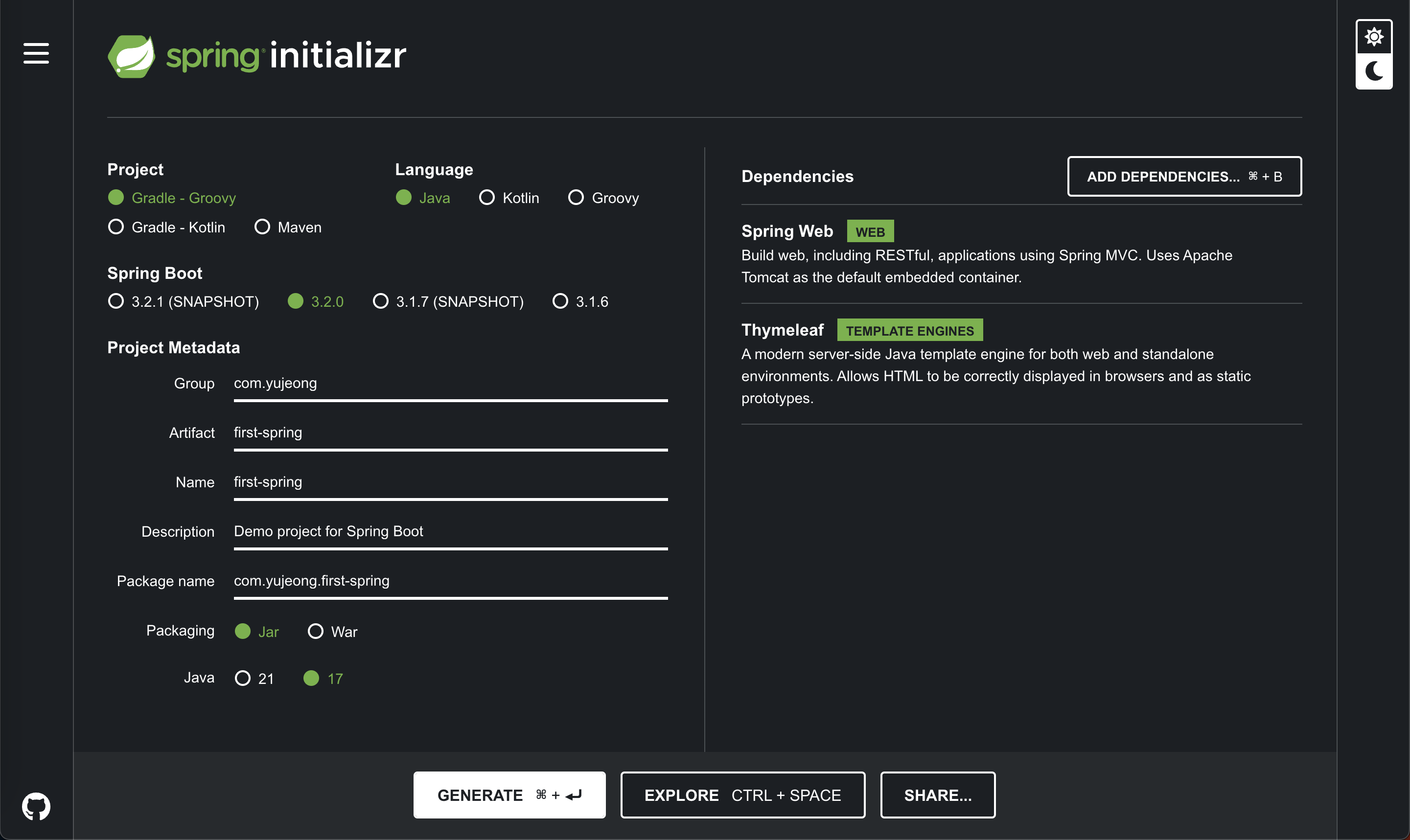Set packaging to War
The image size is (1410, 840).
click(x=315, y=631)
